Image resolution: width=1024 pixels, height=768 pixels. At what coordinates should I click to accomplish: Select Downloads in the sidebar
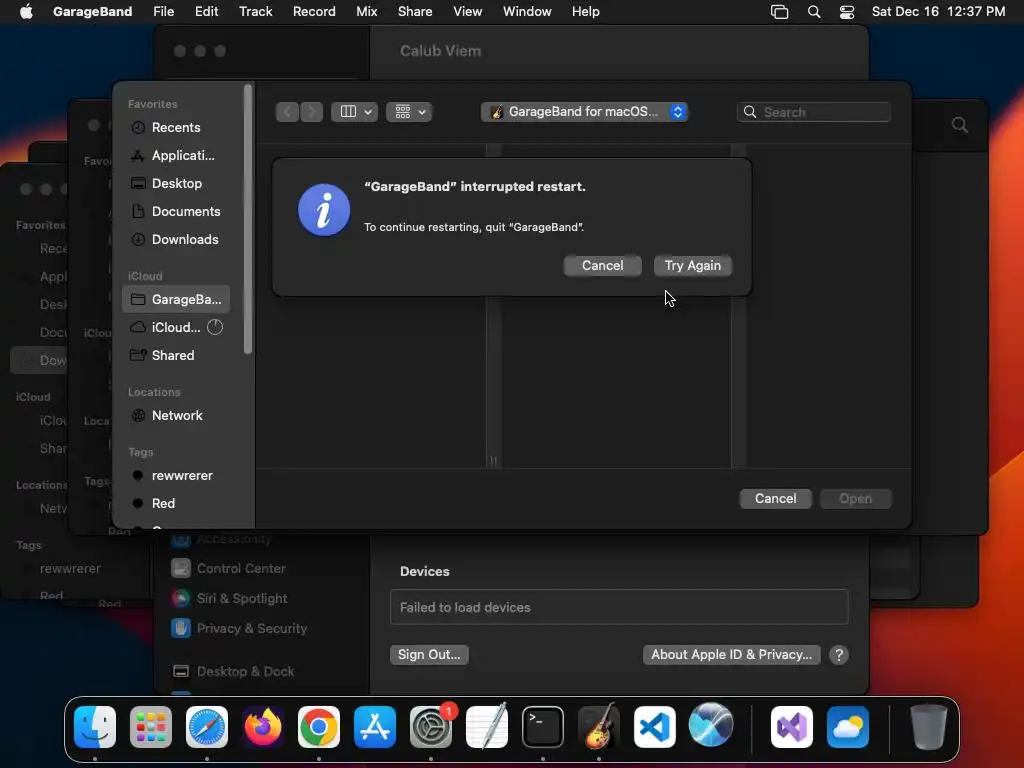[x=176, y=240]
